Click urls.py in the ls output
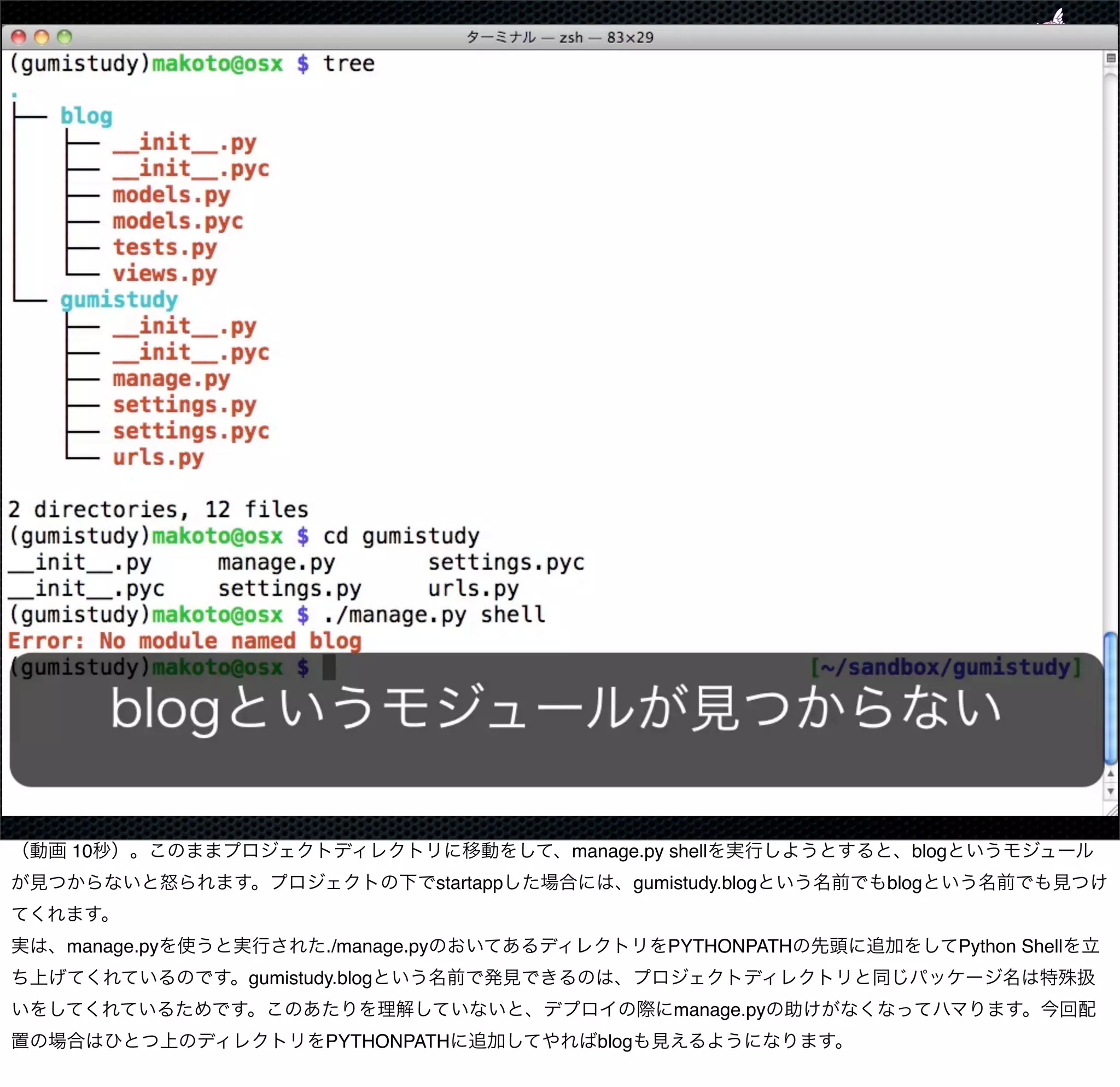The height and width of the screenshot is (1087, 1120). tap(473, 588)
